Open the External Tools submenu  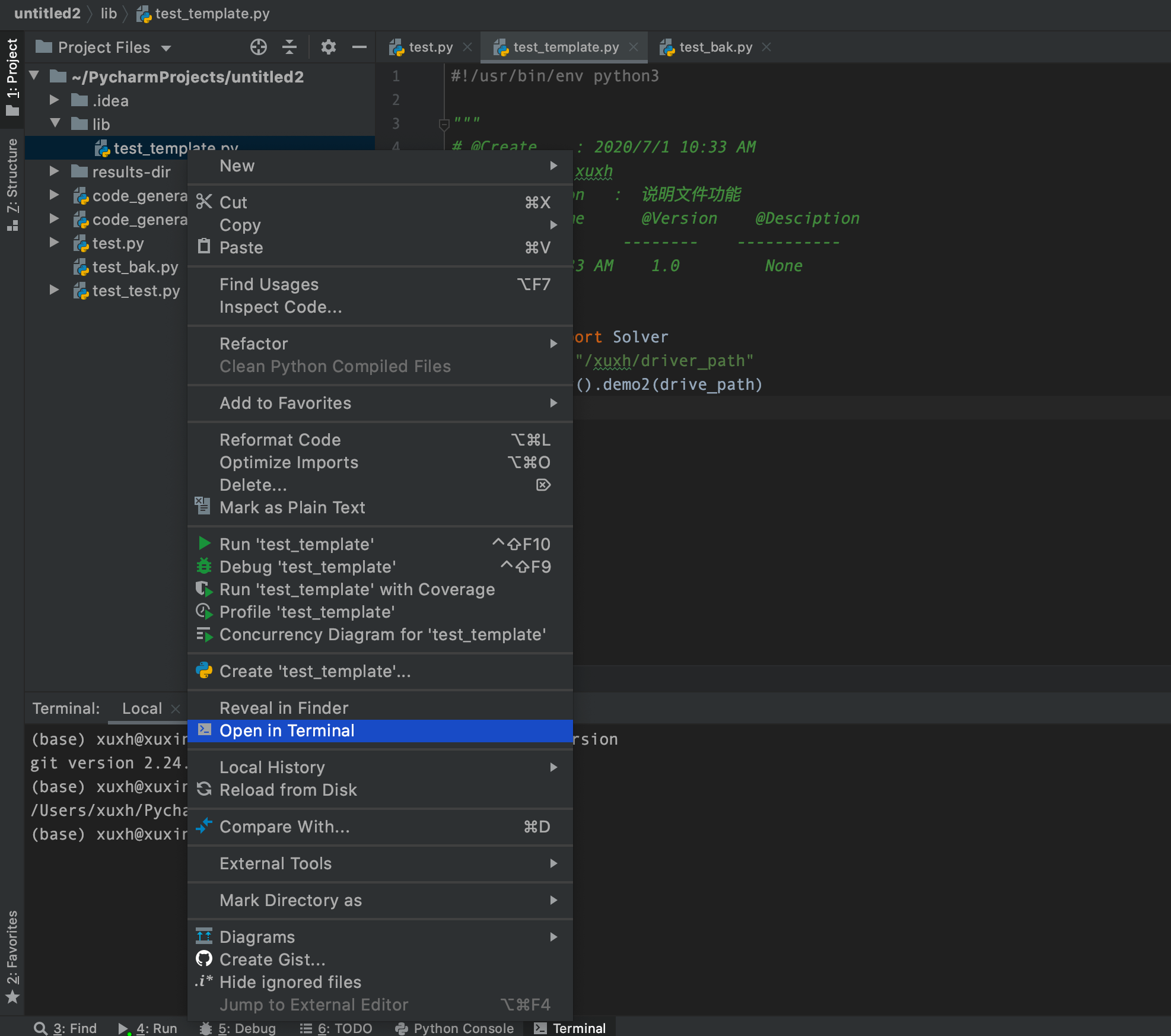380,863
